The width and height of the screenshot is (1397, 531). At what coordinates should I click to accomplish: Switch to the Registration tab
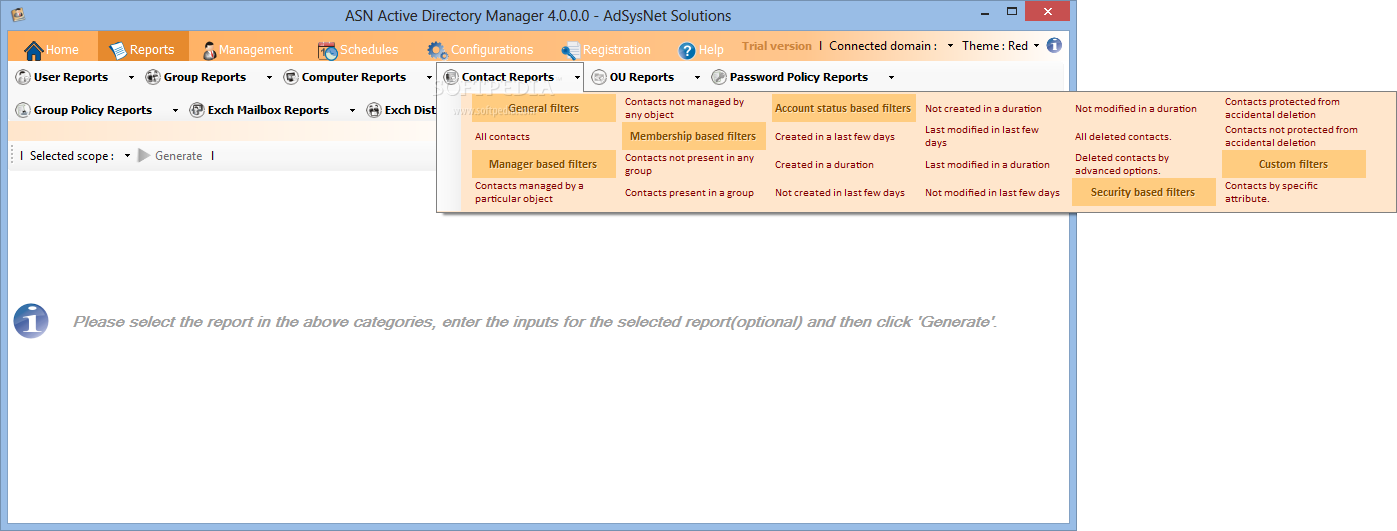(606, 49)
